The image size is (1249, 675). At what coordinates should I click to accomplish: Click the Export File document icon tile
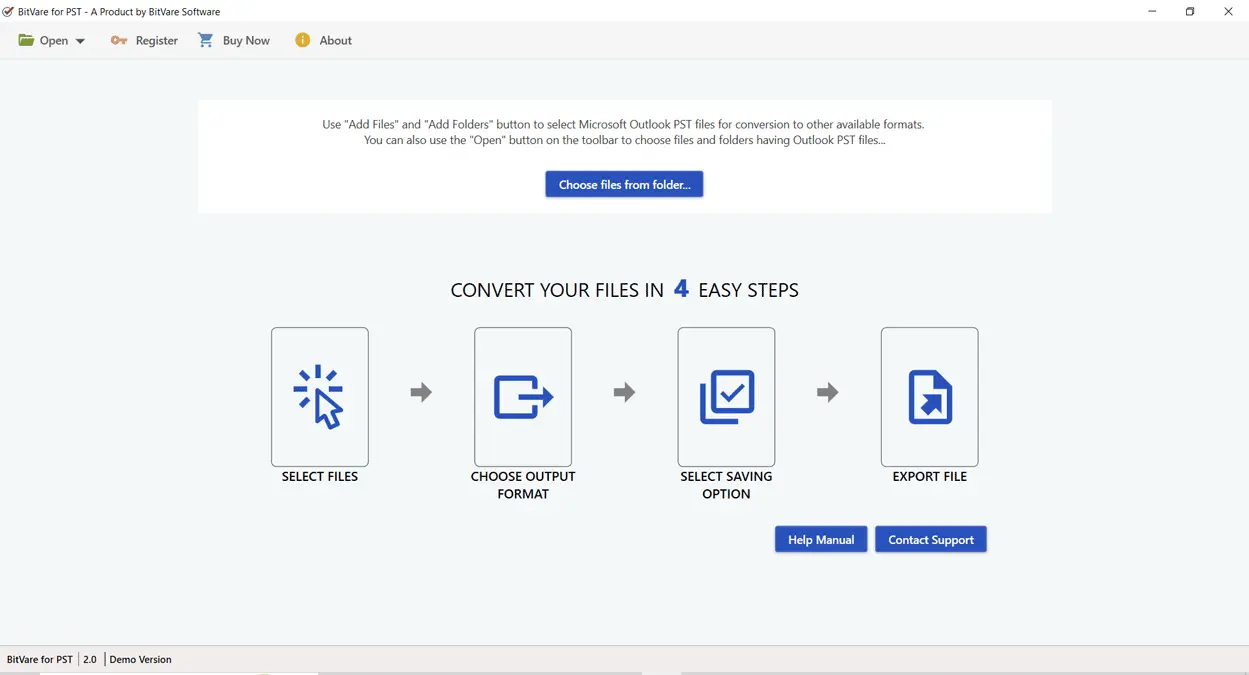[929, 396]
